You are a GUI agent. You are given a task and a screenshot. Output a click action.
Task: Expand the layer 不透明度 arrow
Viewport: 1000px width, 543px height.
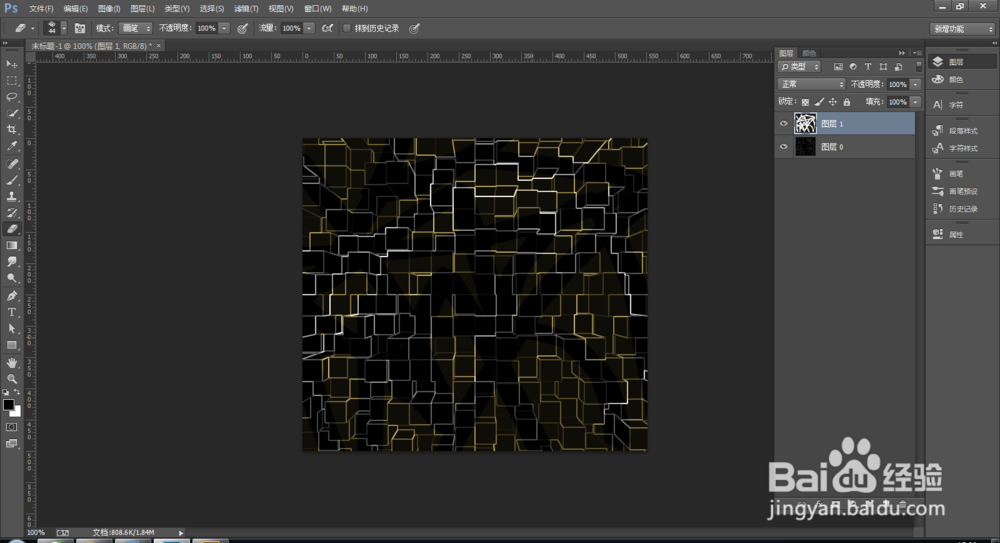point(916,84)
